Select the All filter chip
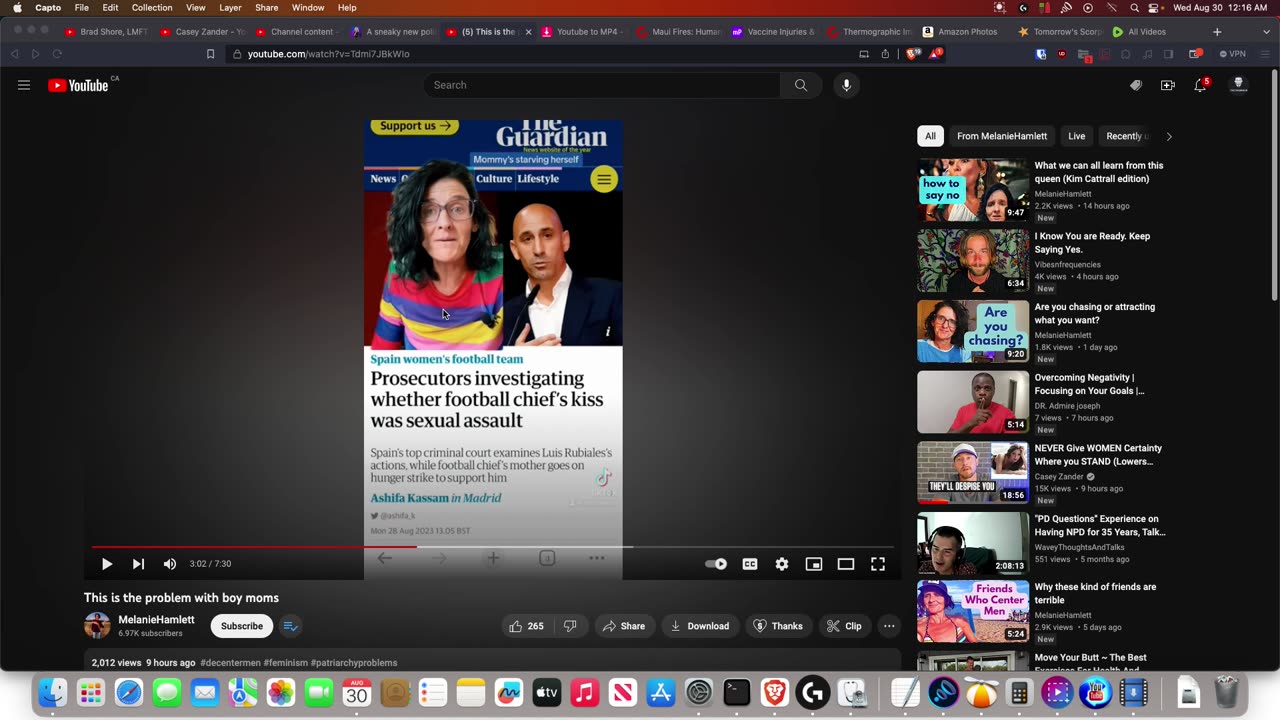Image resolution: width=1280 pixels, height=720 pixels. (x=930, y=136)
